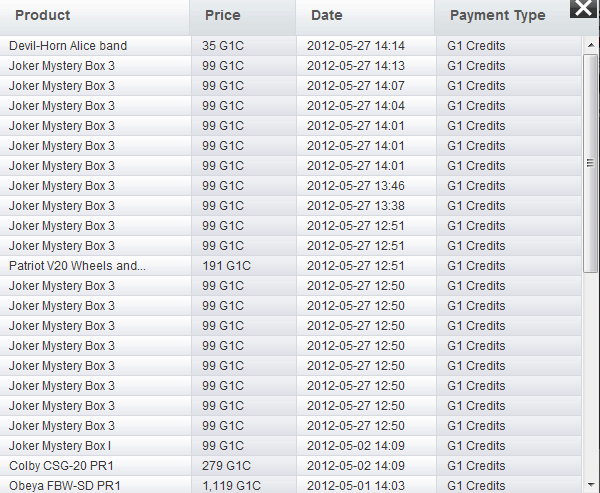Click the date 2012-05-01 14:03
The image size is (600, 493).
tap(356, 486)
